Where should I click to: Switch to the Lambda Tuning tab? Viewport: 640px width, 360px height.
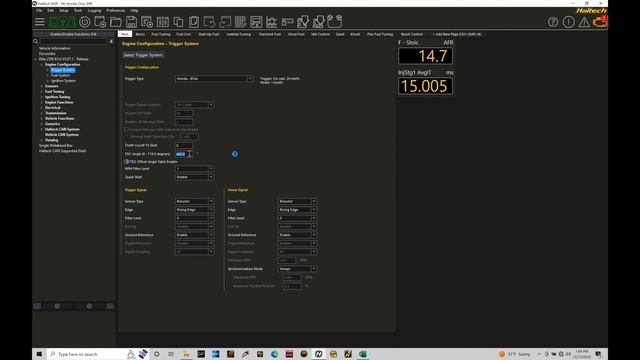[239, 34]
